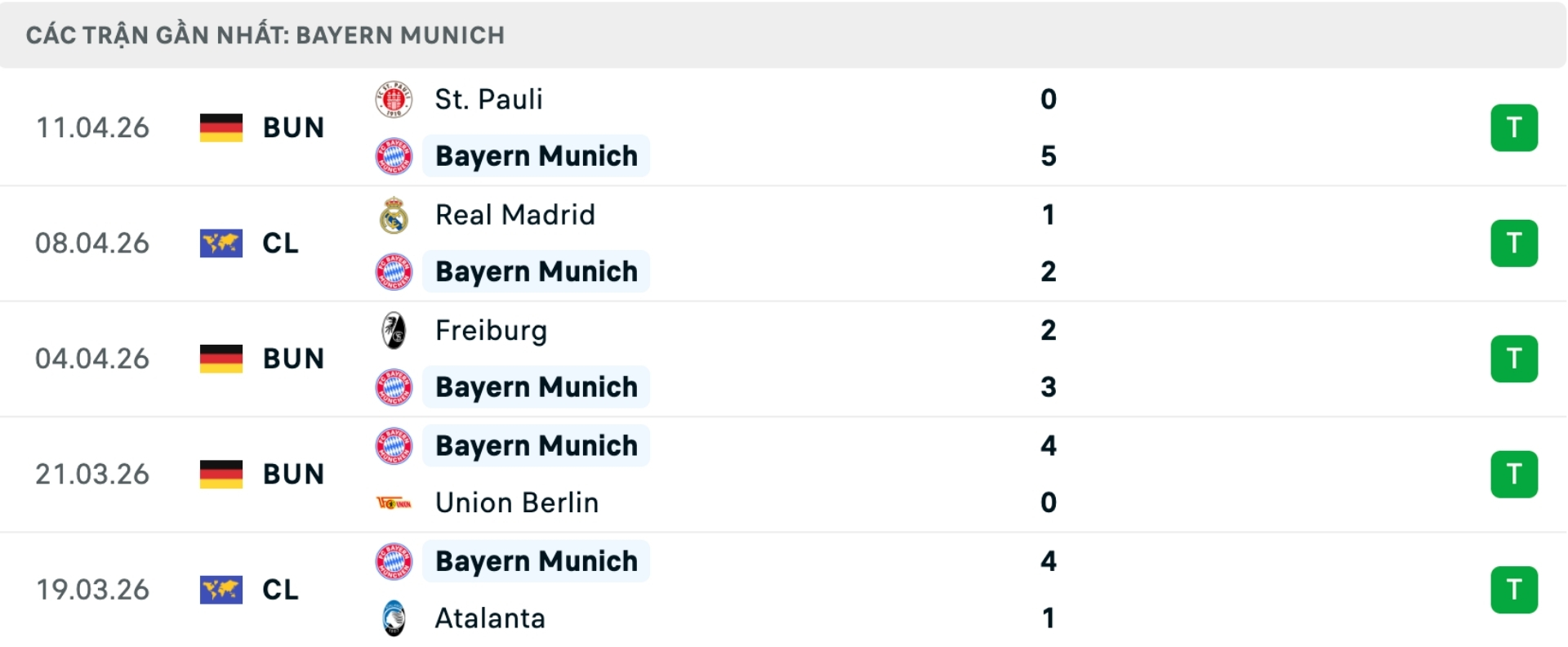The height and width of the screenshot is (647, 1568).
Task: Select highlighted Bayern Munich in Union Berlin match
Action: (x=536, y=446)
